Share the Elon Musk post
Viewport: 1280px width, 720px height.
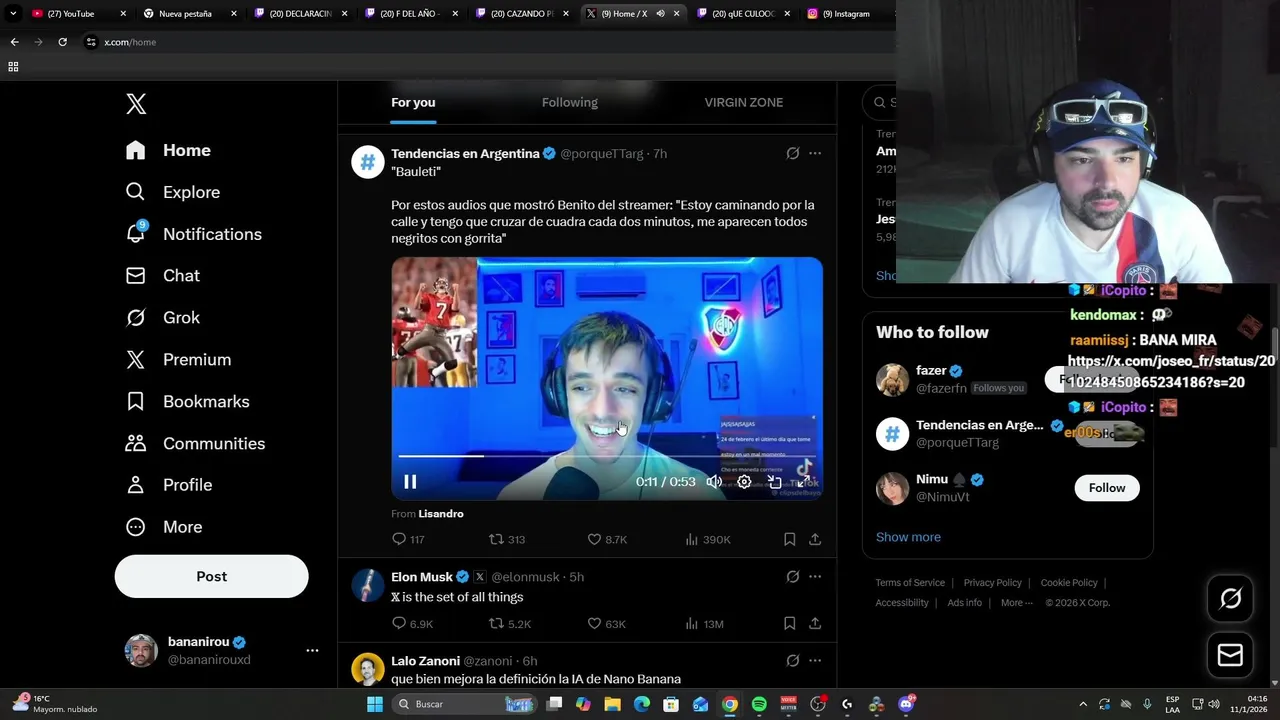click(x=815, y=623)
